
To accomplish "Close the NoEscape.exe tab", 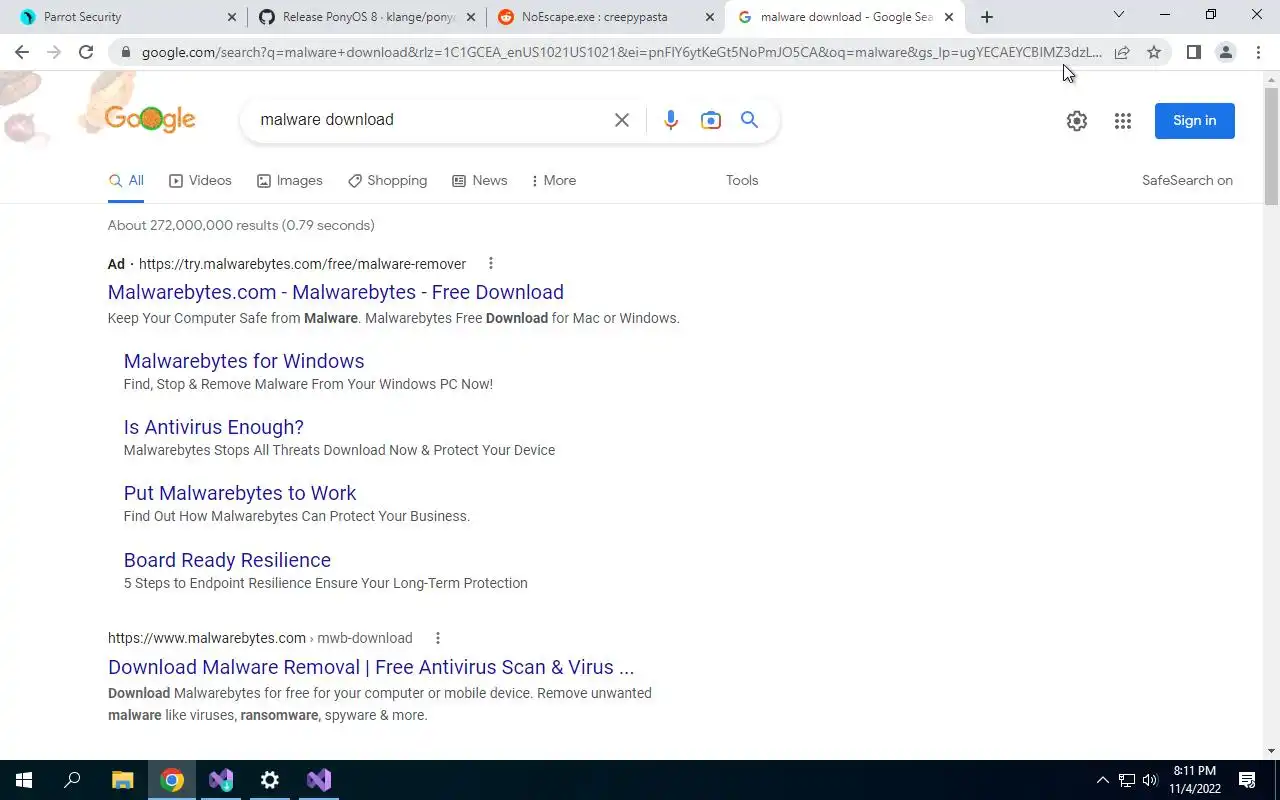I will 710,17.
